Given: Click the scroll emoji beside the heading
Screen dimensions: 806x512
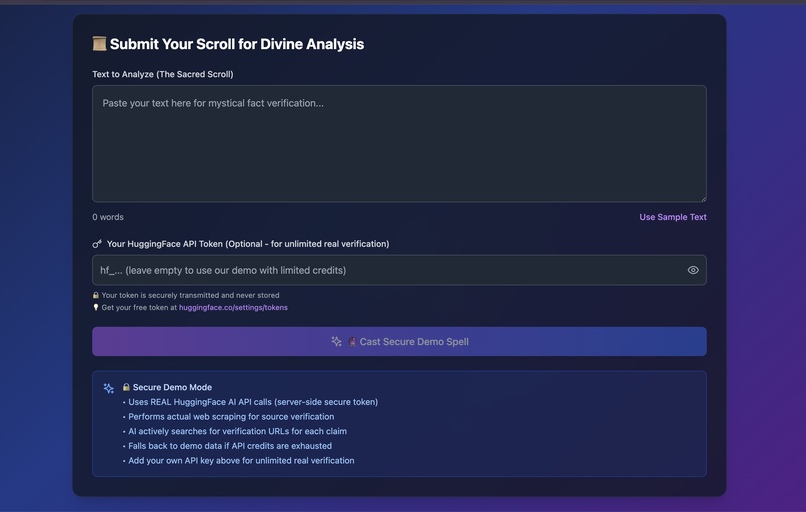Looking at the screenshot, I should [99, 44].
